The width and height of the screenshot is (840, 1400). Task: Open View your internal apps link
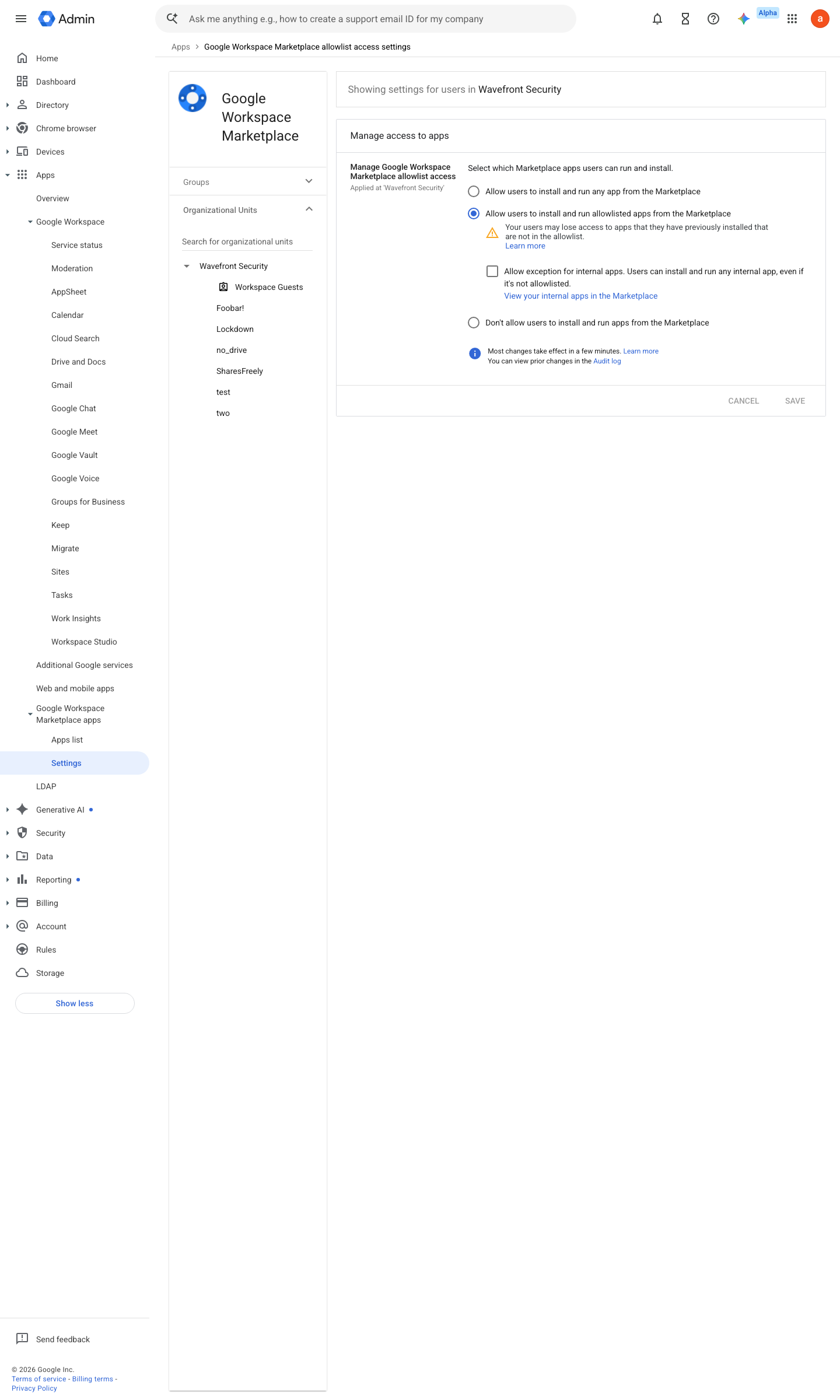pyautogui.click(x=580, y=296)
